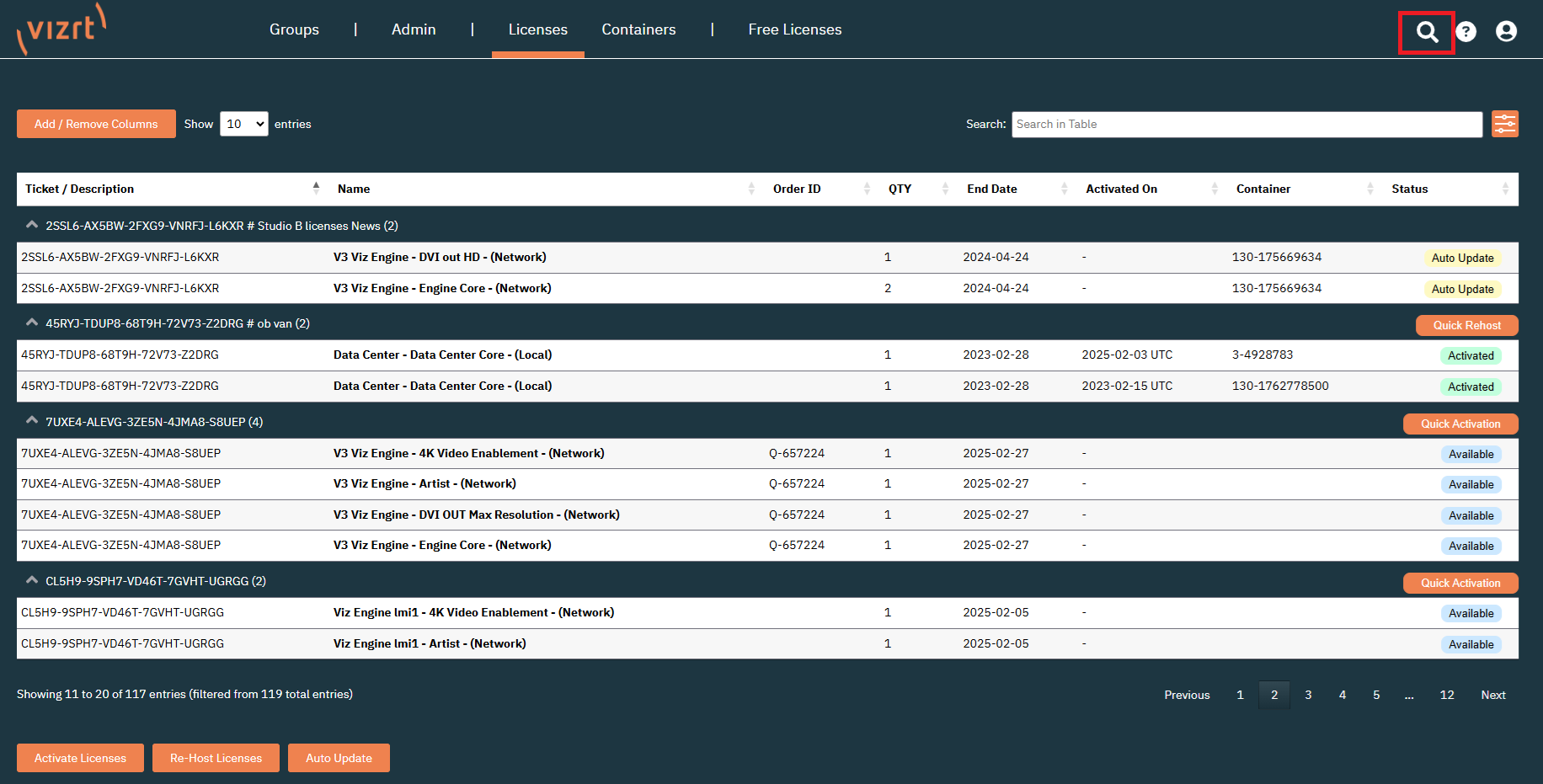
Task: Click current page 2 in pagination
Action: (1274, 695)
